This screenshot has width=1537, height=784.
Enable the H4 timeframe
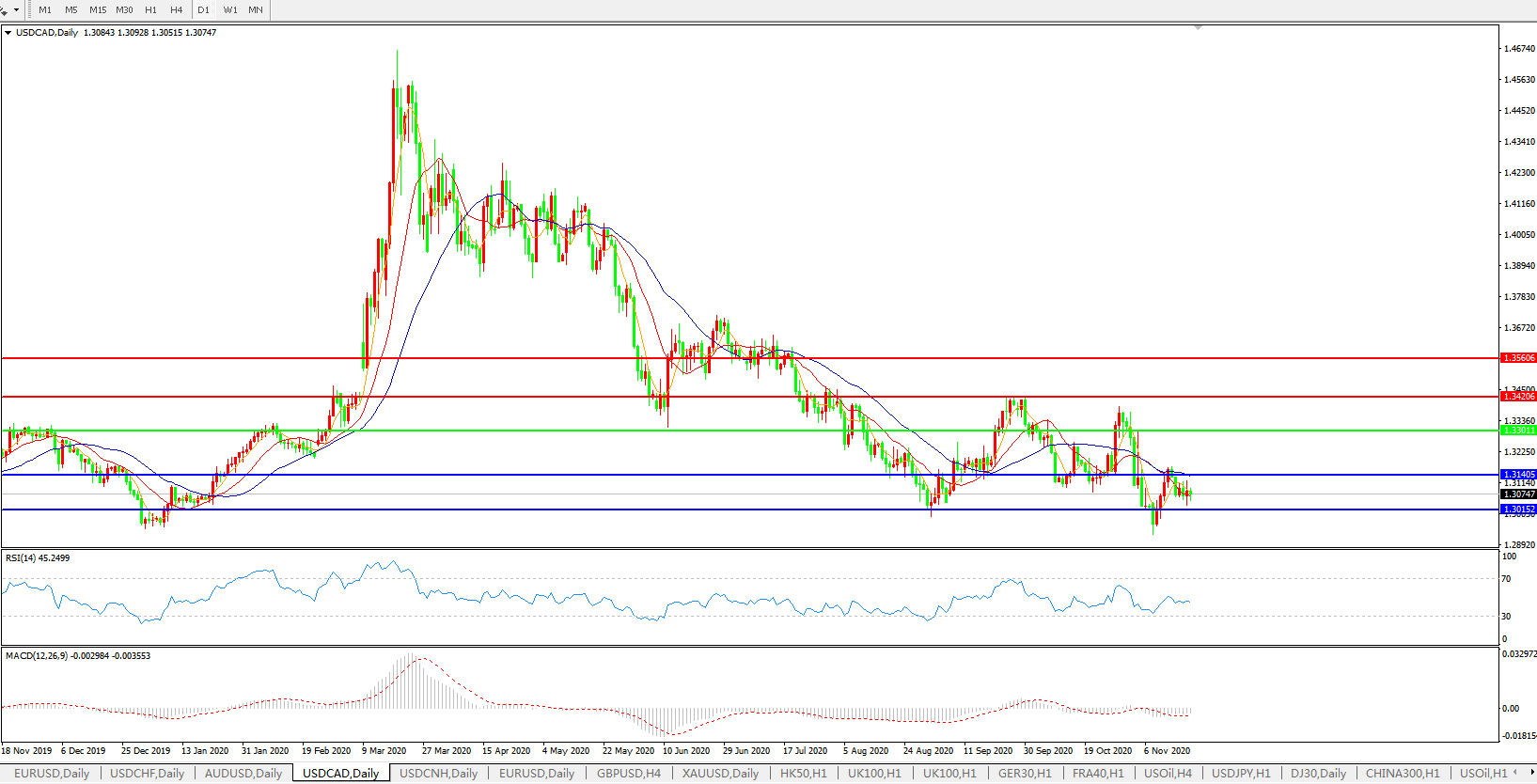177,9
